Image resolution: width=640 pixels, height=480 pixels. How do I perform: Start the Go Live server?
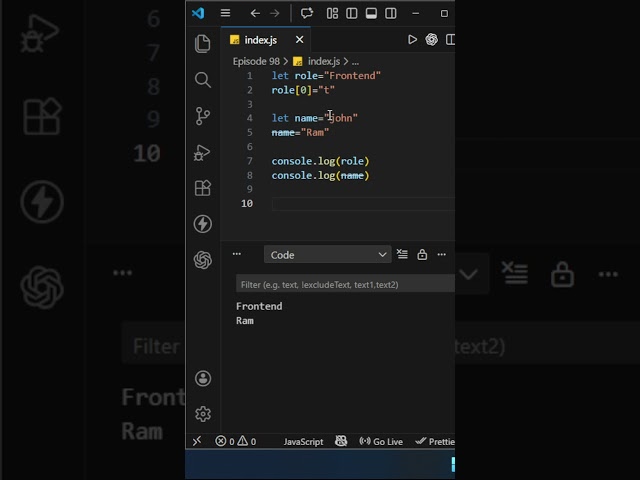(381, 442)
